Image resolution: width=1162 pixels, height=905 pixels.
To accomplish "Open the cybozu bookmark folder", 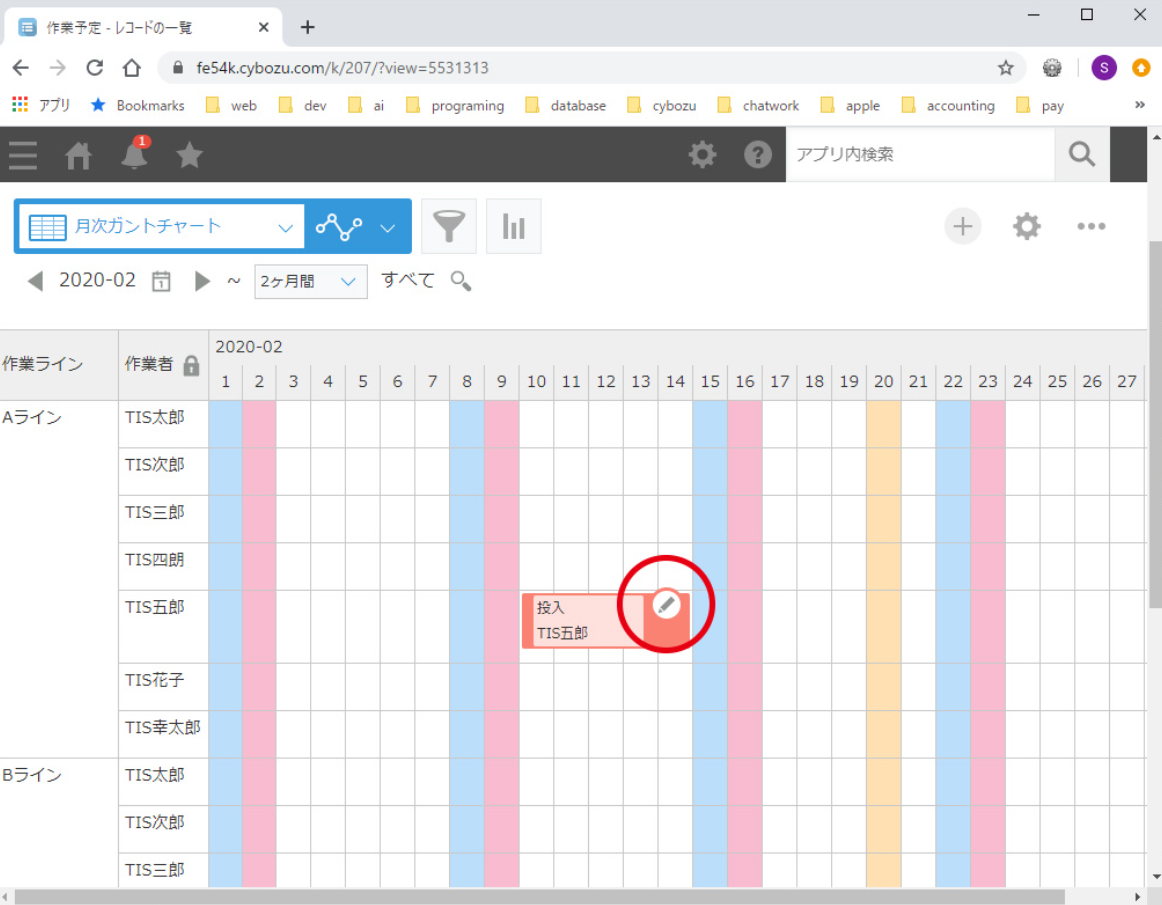I will (x=662, y=105).
